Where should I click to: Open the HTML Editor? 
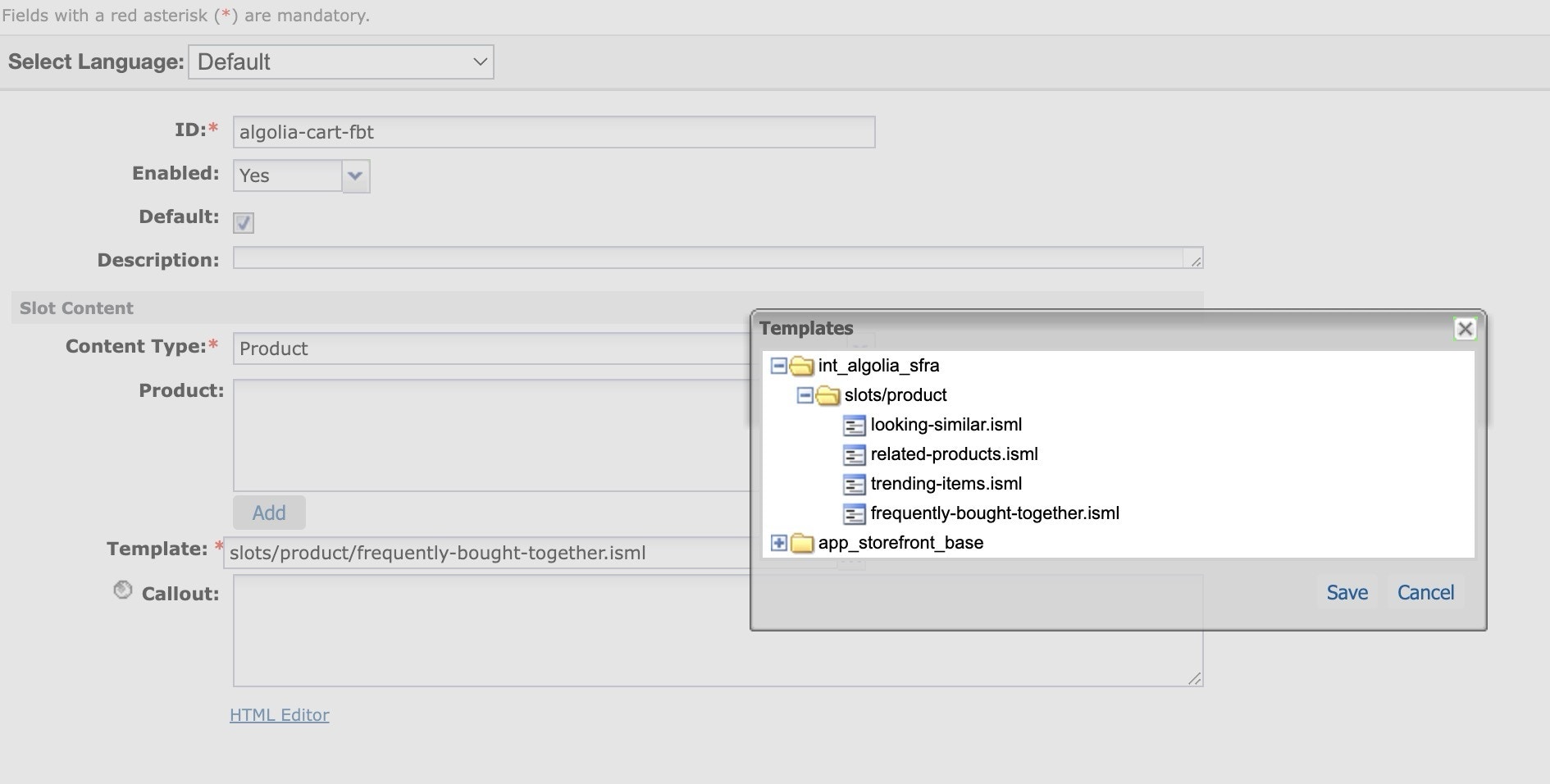pos(280,715)
